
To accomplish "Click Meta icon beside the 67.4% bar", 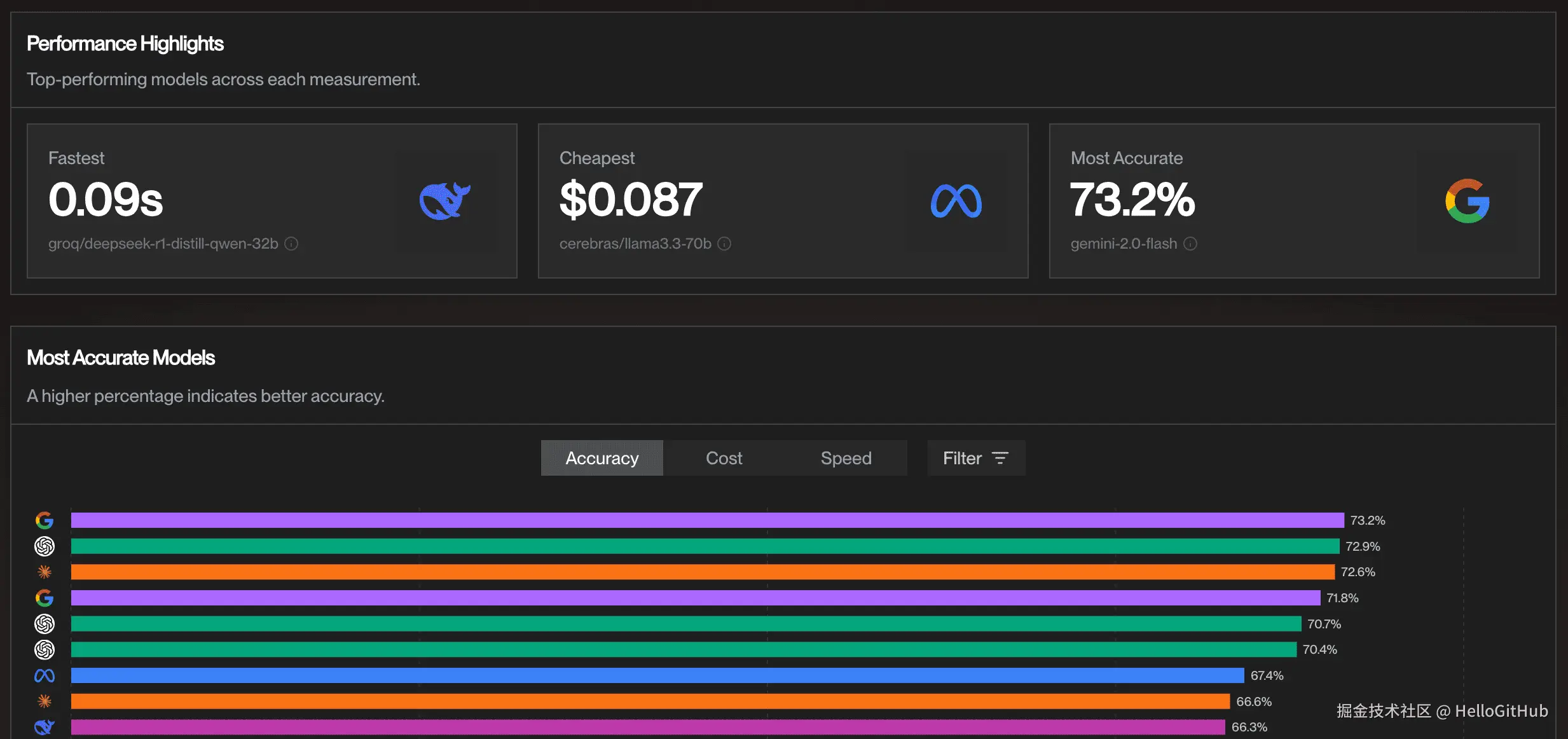I will (45, 676).
